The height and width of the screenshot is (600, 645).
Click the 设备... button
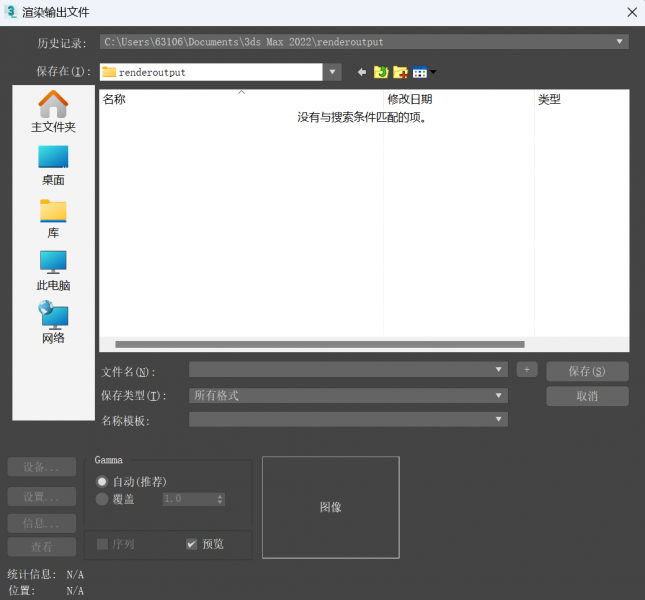42,467
